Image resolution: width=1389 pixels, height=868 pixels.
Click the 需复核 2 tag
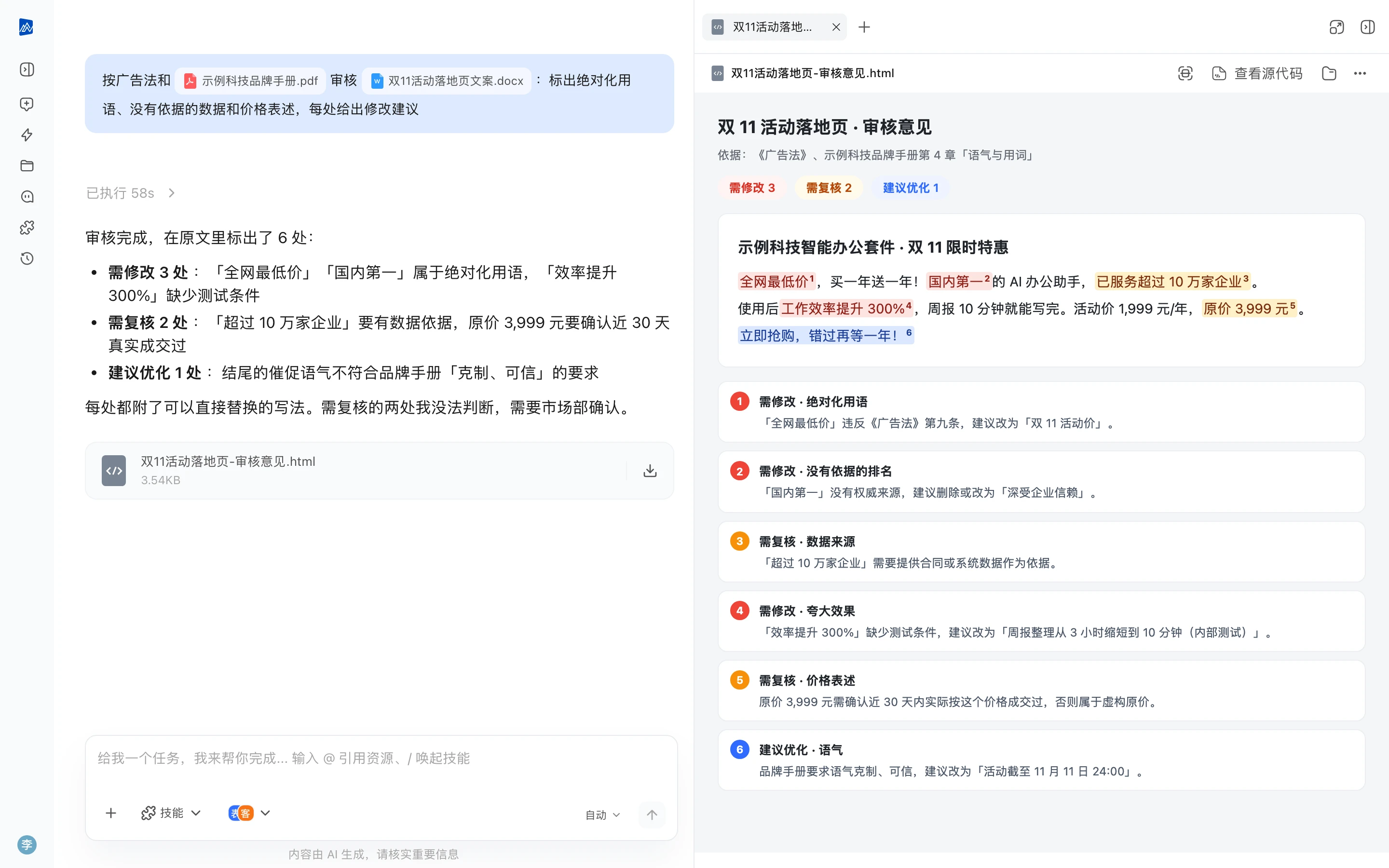(x=829, y=188)
